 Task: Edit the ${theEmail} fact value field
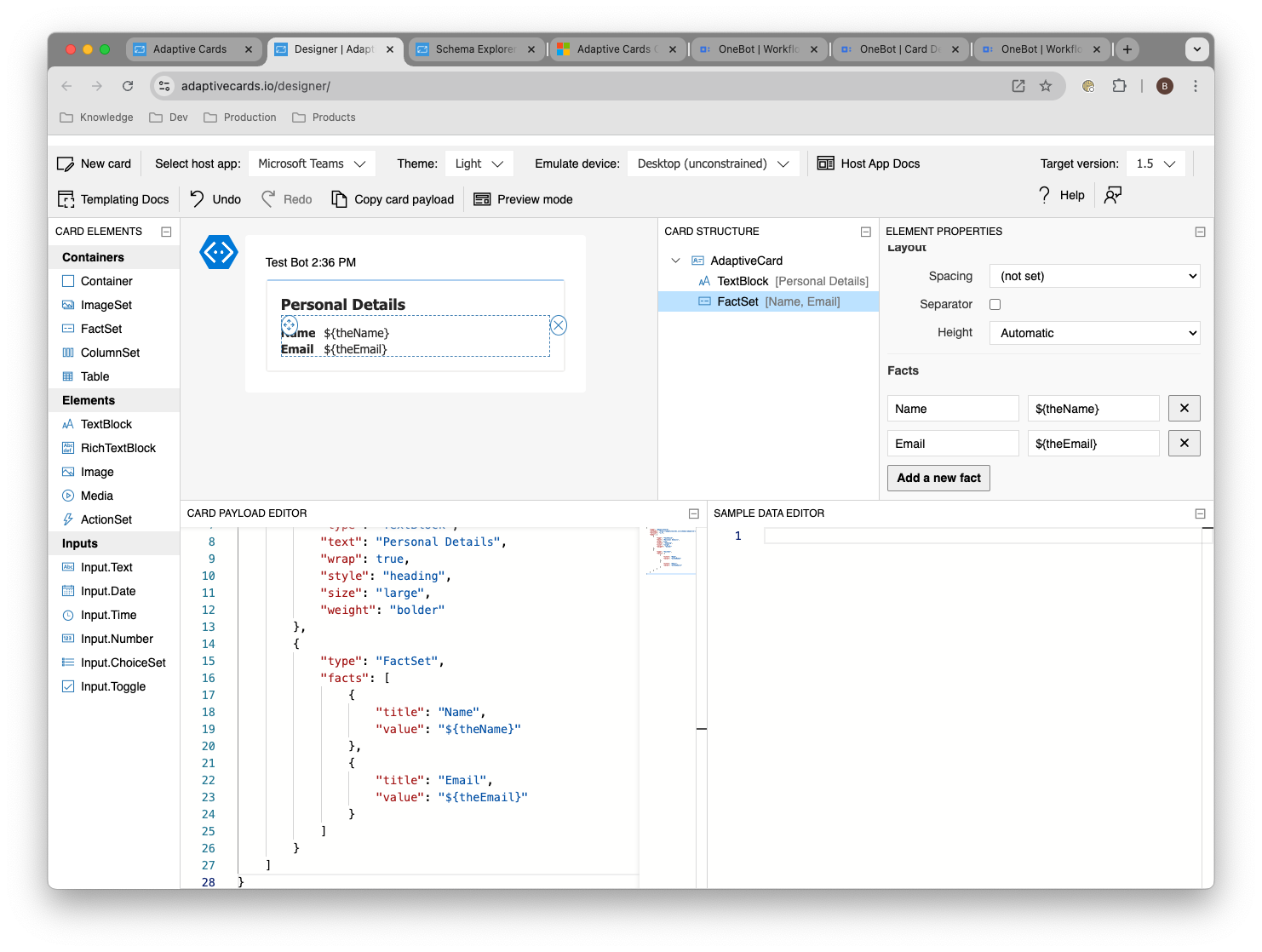click(1093, 444)
